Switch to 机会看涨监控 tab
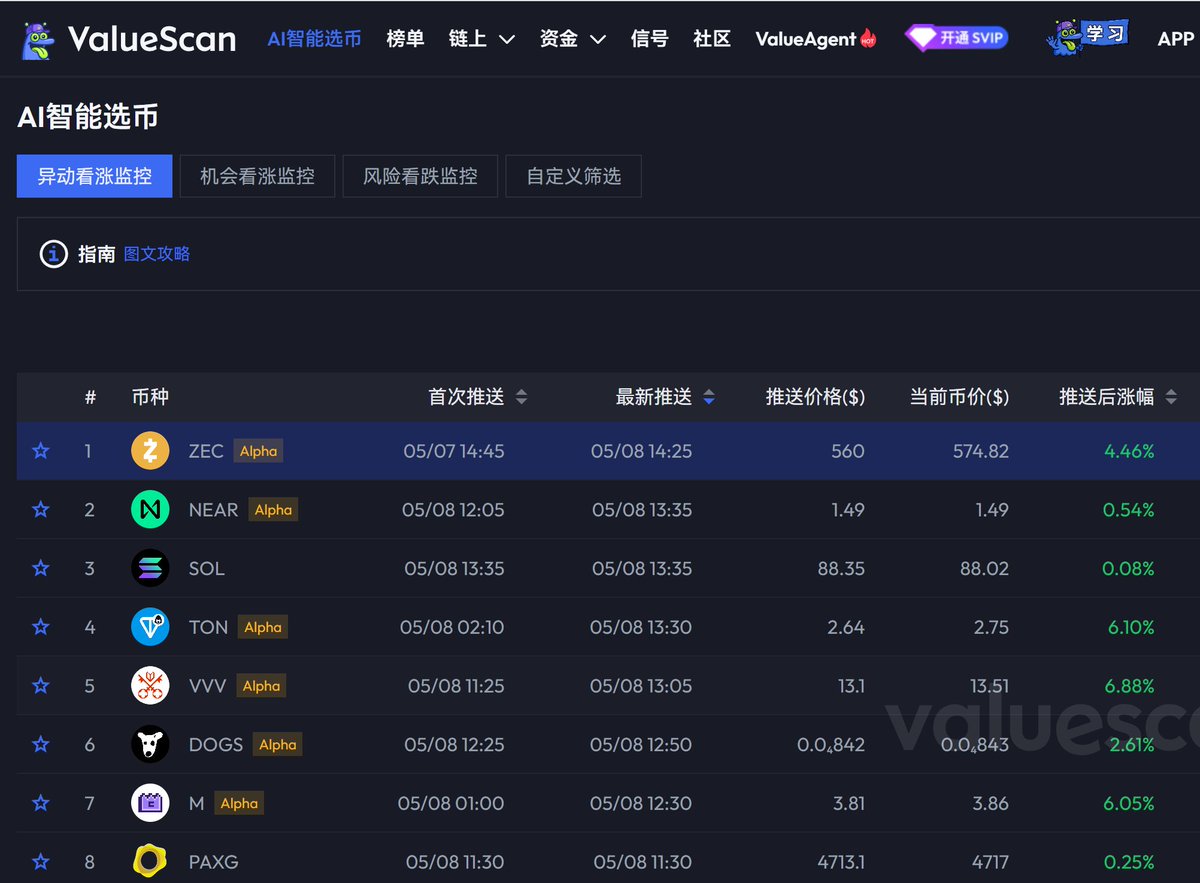Screen dimensions: 1200x883 tap(257, 176)
